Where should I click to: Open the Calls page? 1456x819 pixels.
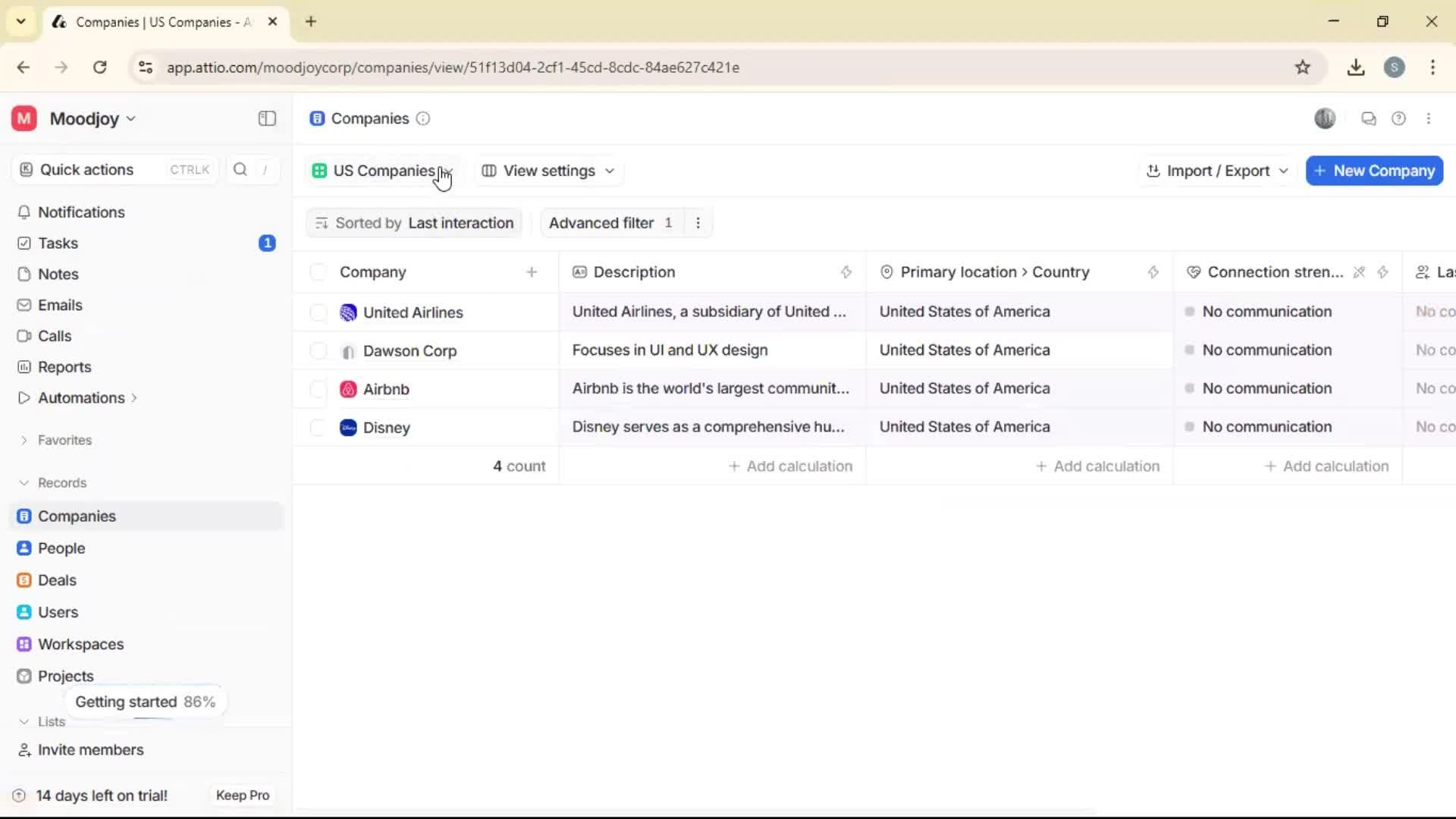[x=55, y=336]
